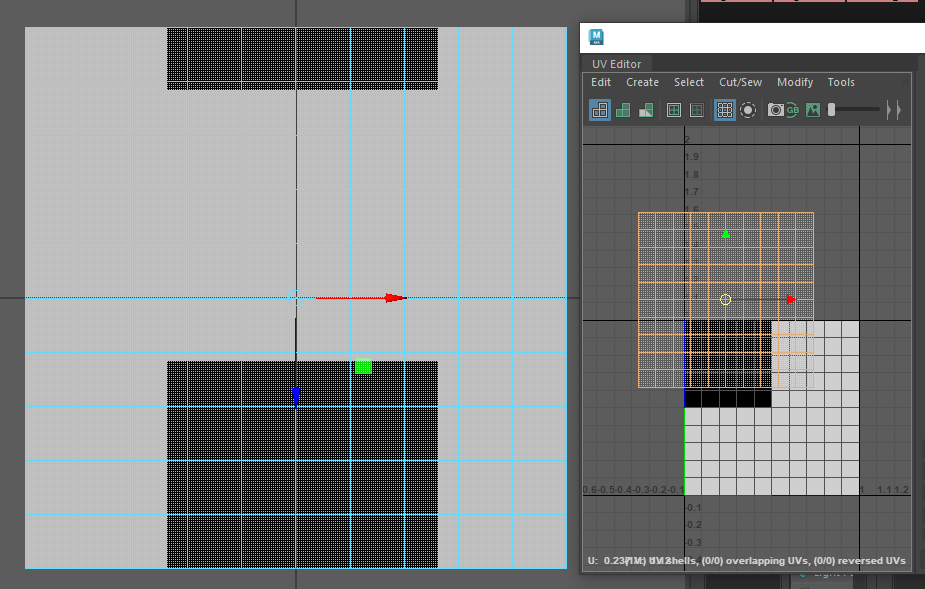Click the viewport move manipulator center circle
The height and width of the screenshot is (589, 925).
point(296,298)
